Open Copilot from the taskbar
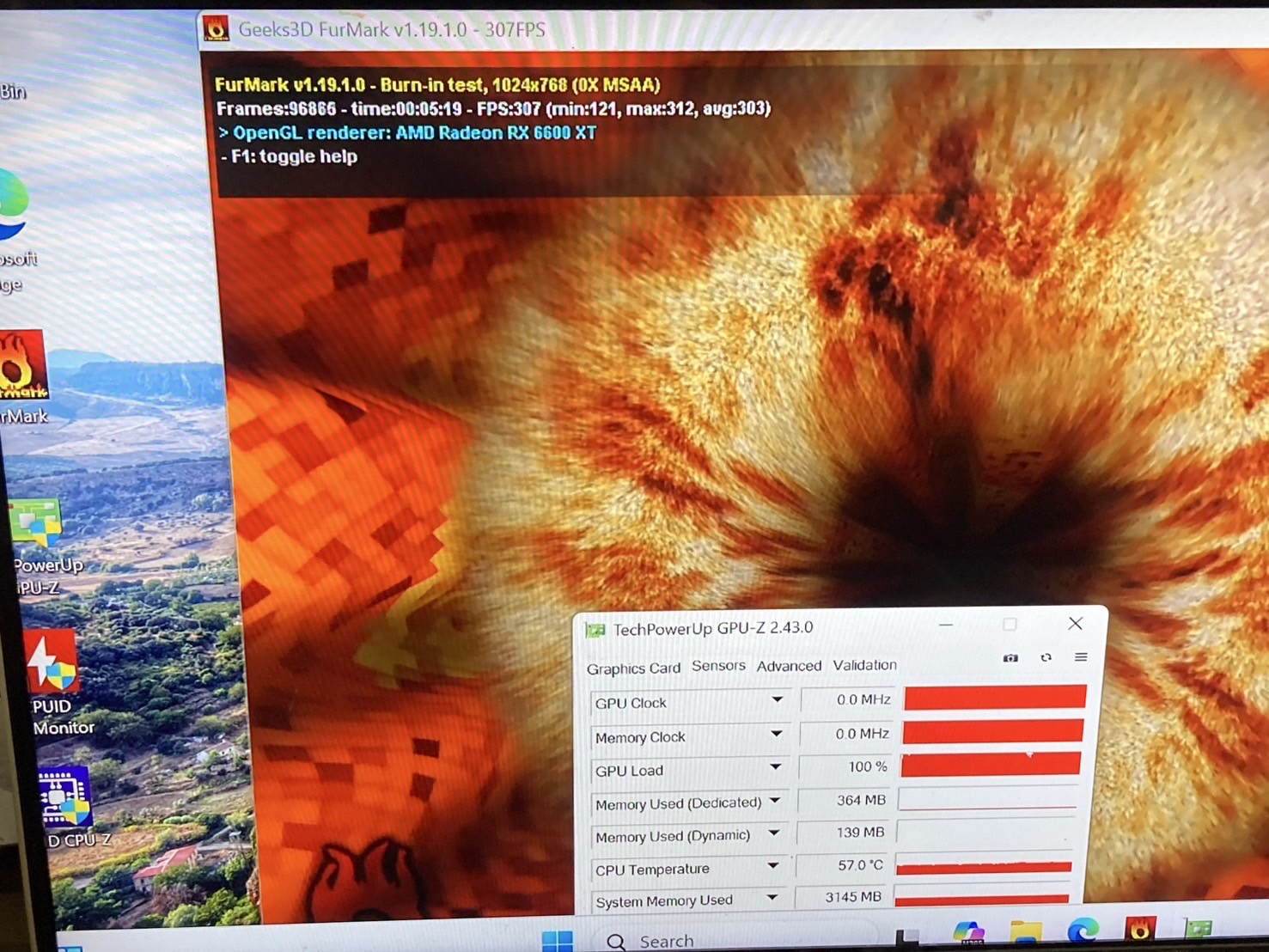The image size is (1269, 952). pos(968,934)
